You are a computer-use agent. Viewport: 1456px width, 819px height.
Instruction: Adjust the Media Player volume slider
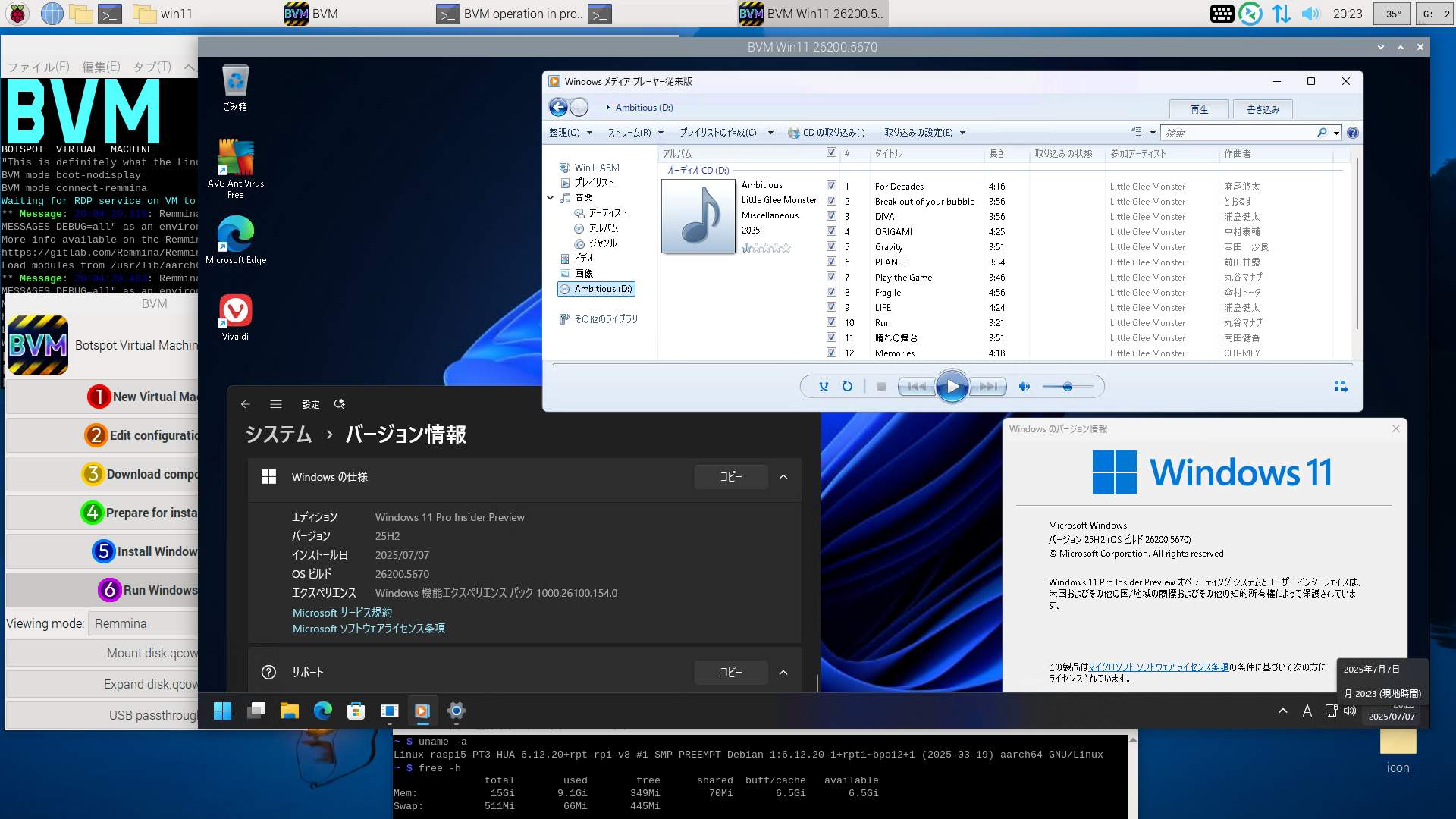(x=1068, y=387)
